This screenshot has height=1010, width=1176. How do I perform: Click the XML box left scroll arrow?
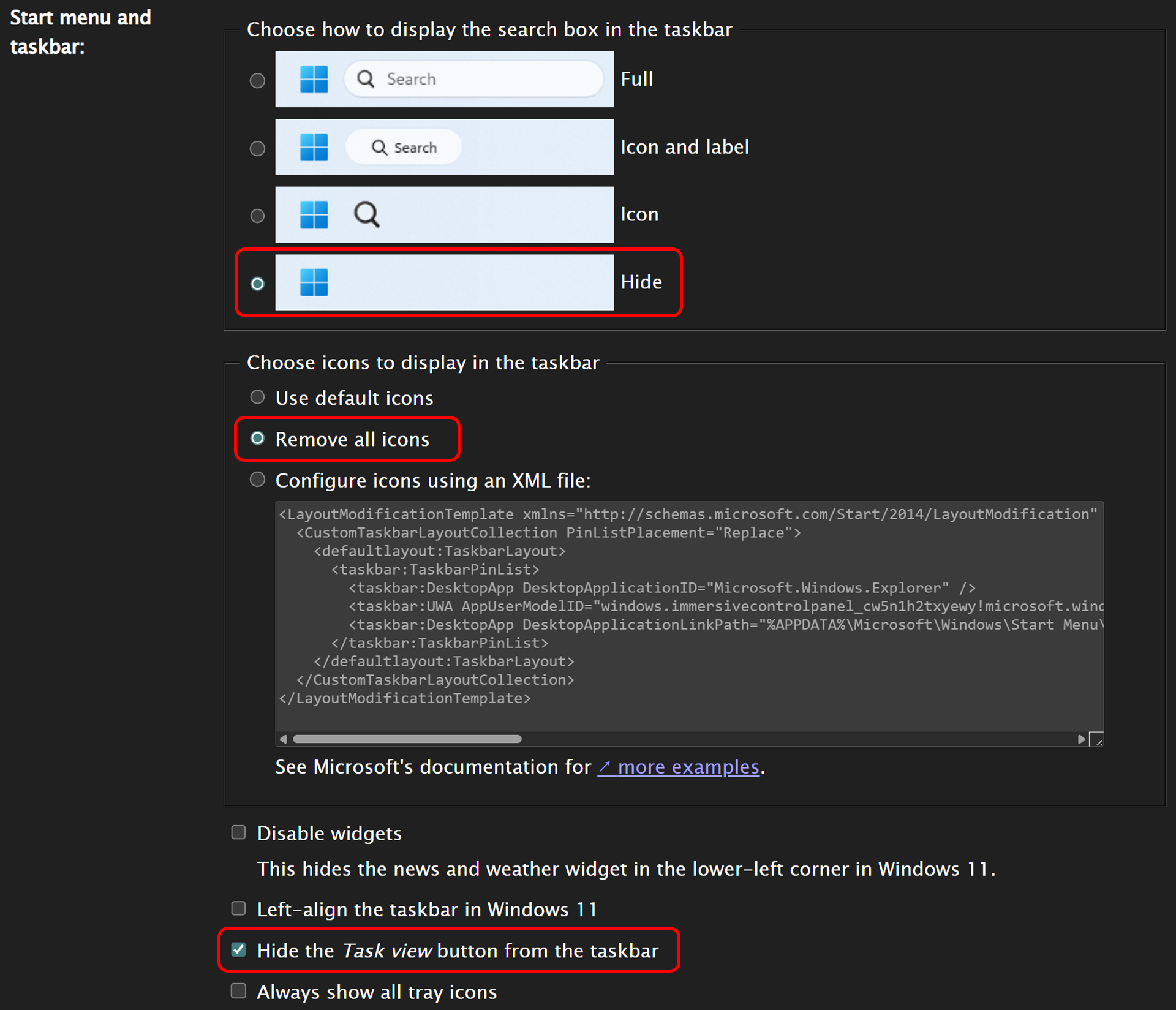[x=283, y=739]
